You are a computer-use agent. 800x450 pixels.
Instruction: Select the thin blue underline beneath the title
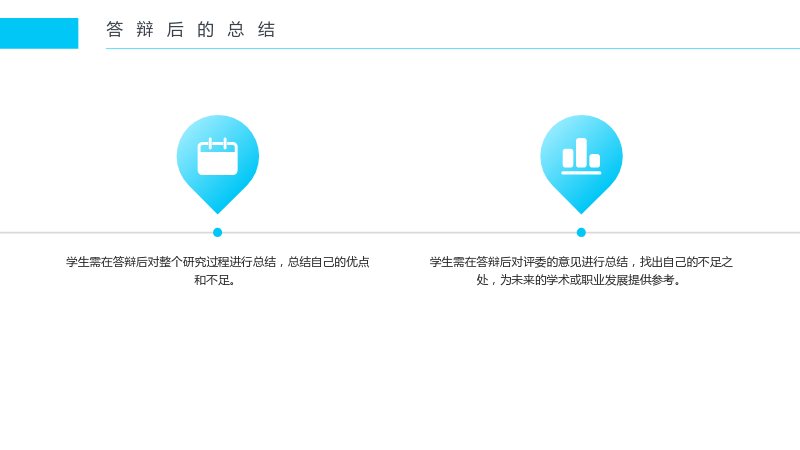click(x=453, y=48)
